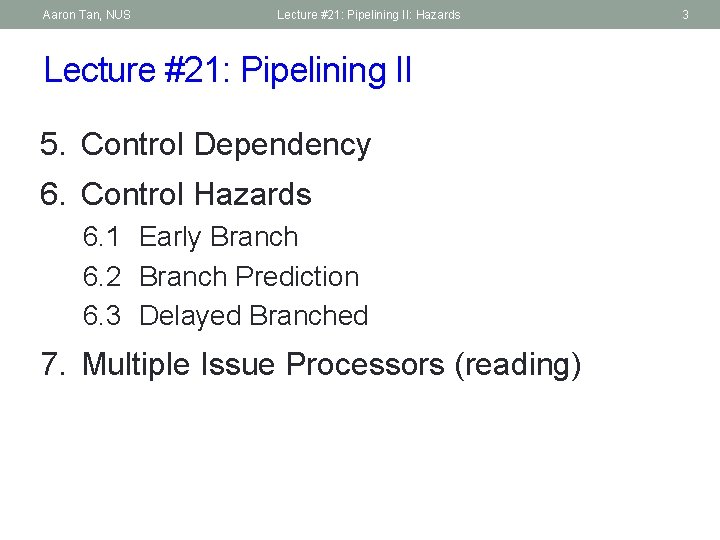
Task: Click the header 'Lecture #21: Pipelining II: Hazards'
Action: pyautogui.click(x=369, y=15)
